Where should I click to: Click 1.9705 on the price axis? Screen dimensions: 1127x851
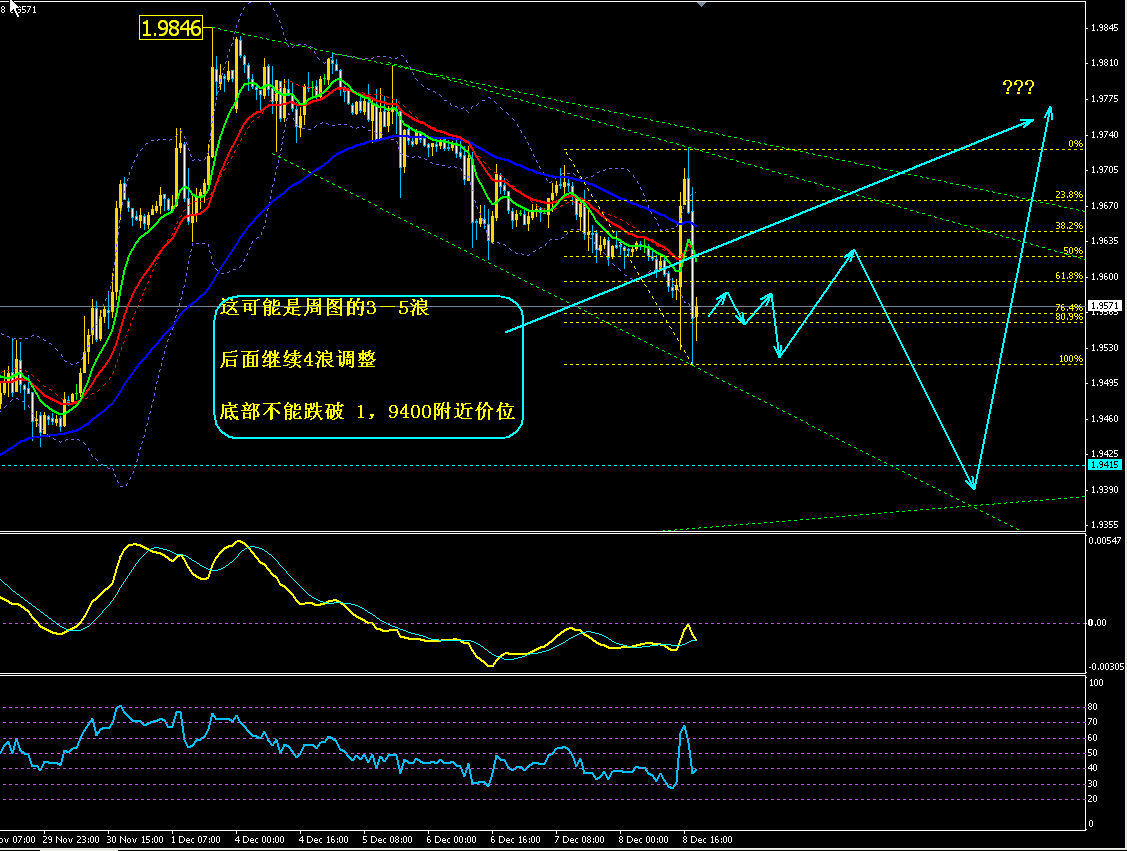tap(1105, 170)
